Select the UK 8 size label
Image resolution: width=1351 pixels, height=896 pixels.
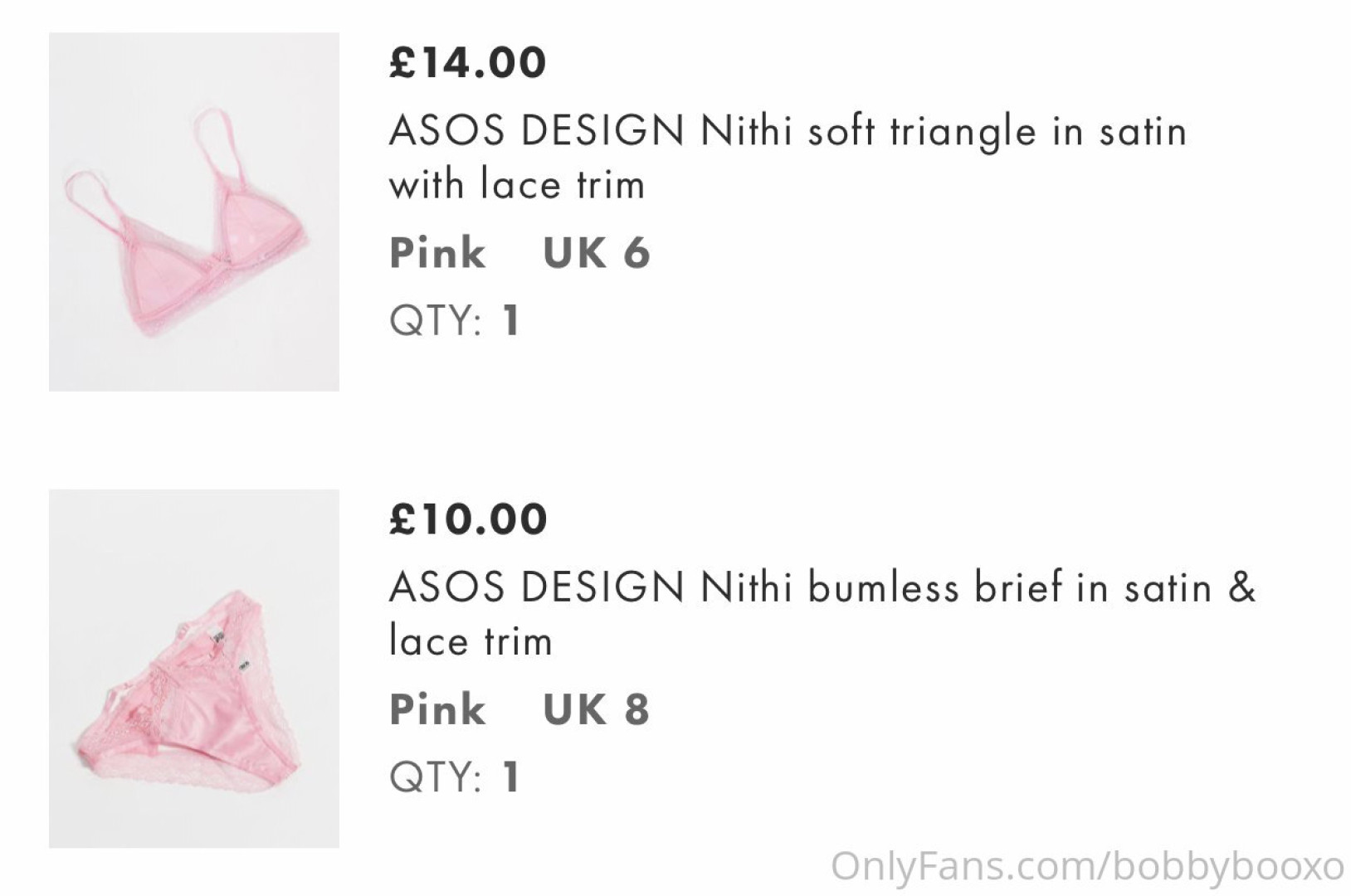click(596, 709)
